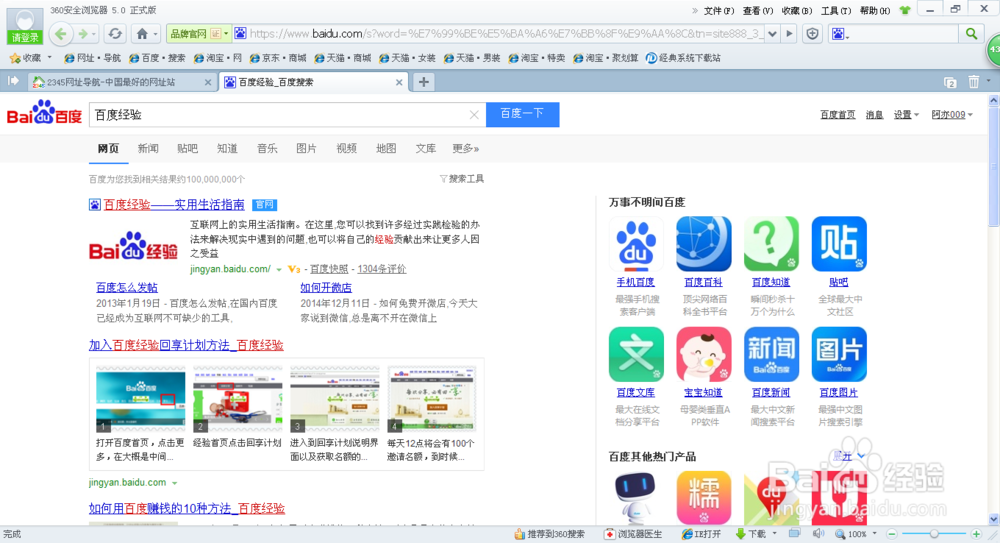Select the 图片 search tab
The width and height of the screenshot is (1000, 543).
pos(306,149)
